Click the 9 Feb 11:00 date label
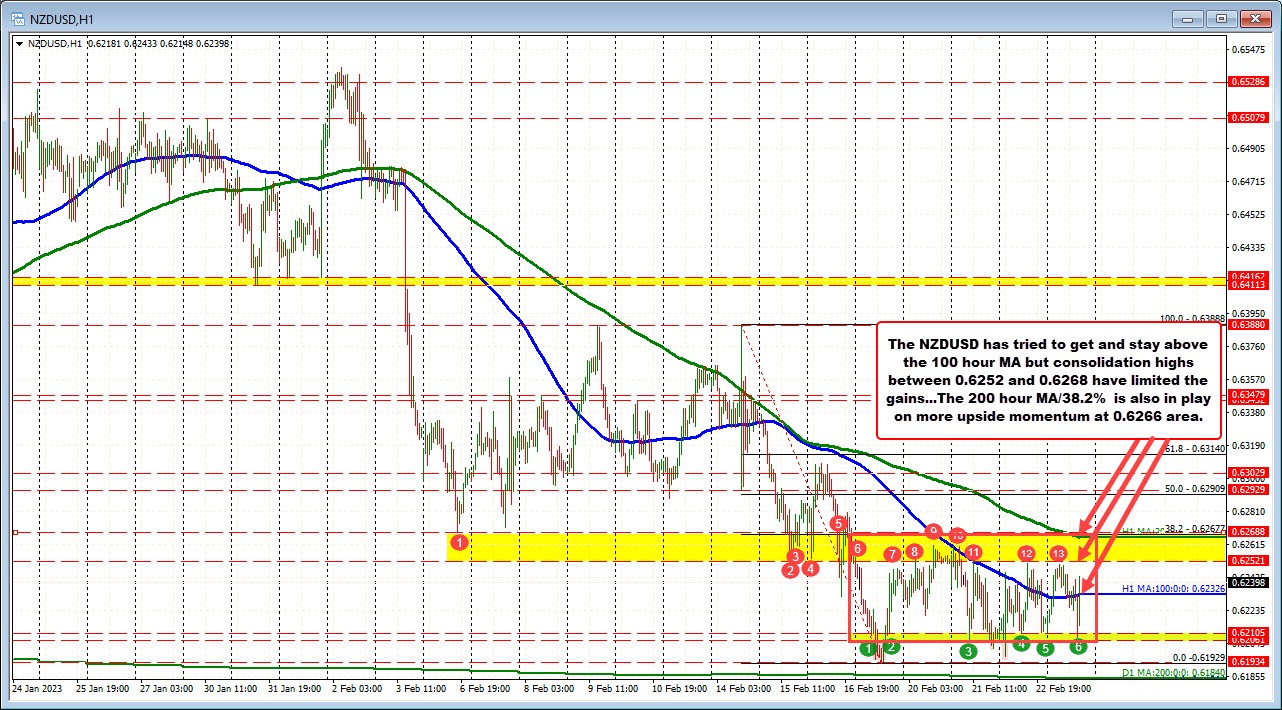Screen dimensions: 1282x710 [614, 689]
